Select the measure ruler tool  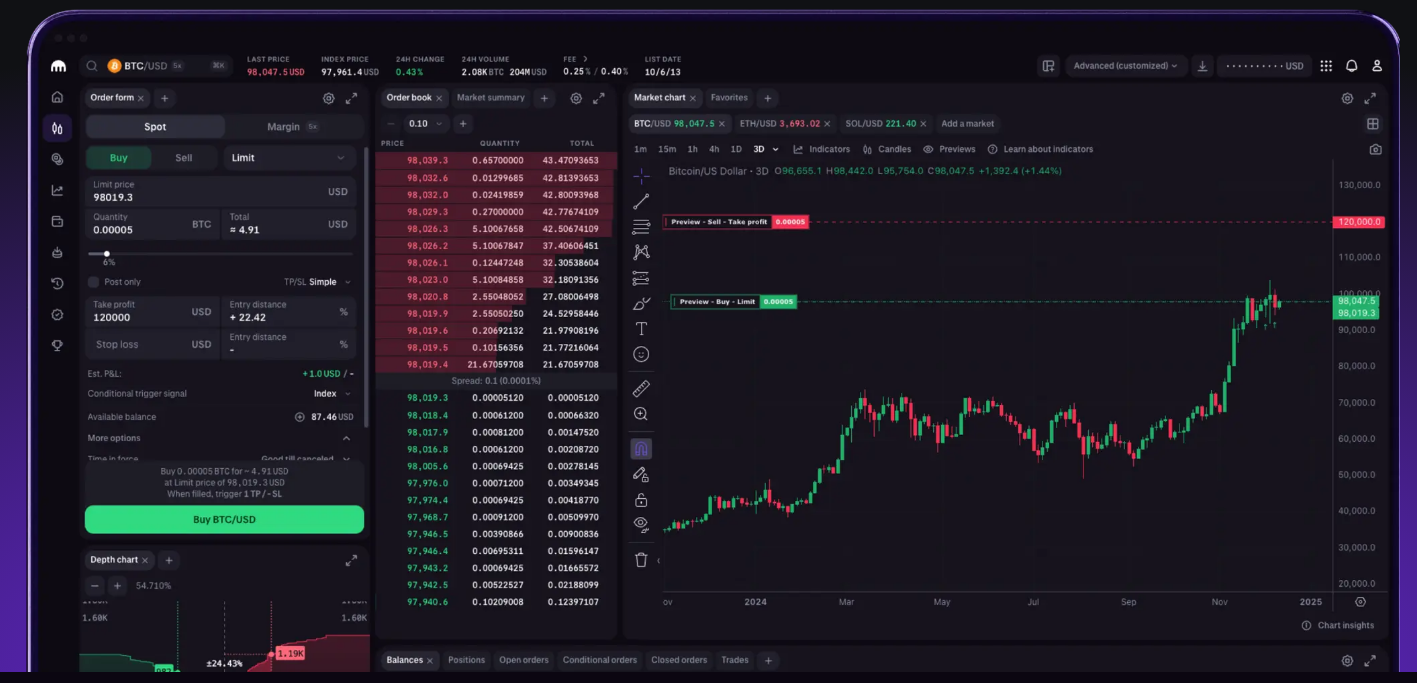(641, 388)
